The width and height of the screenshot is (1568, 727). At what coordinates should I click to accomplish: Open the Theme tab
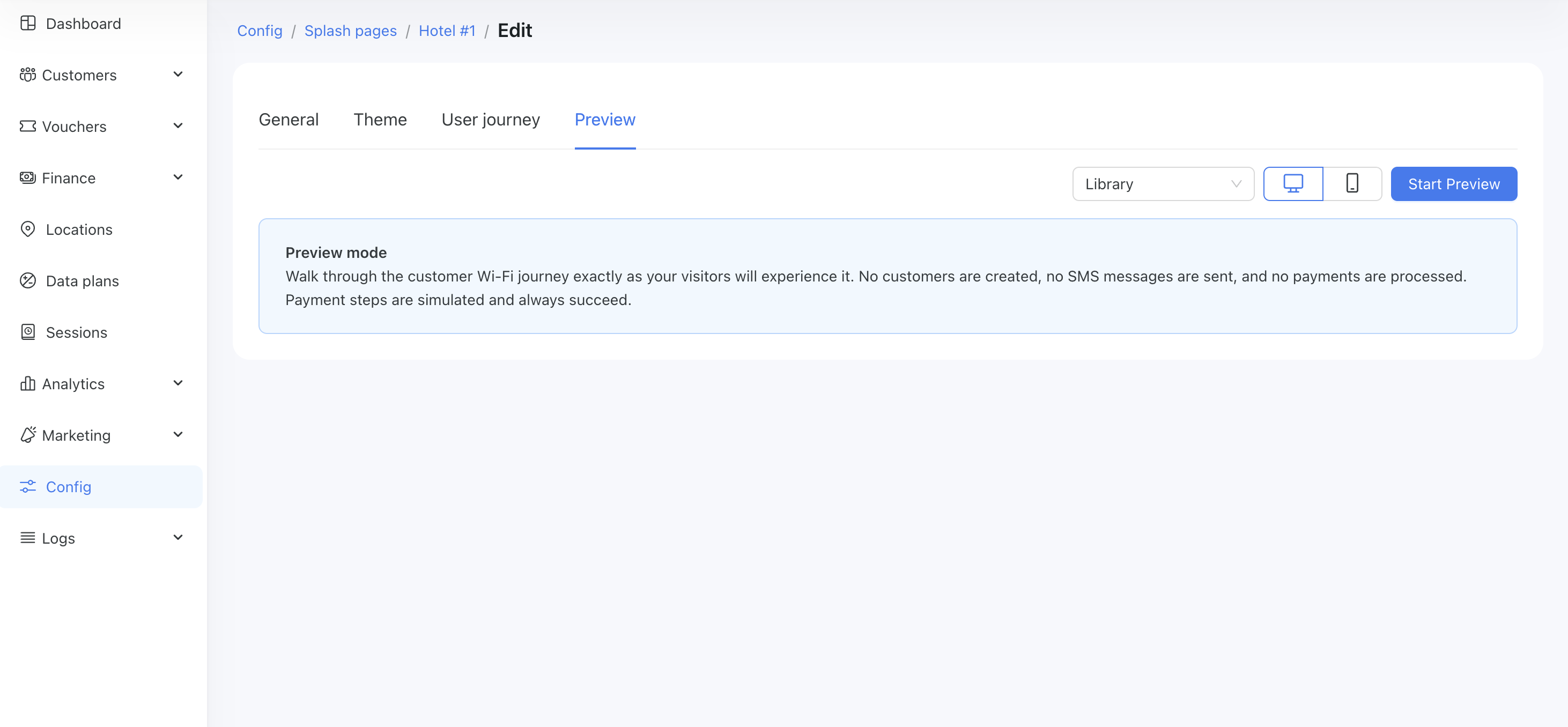380,120
